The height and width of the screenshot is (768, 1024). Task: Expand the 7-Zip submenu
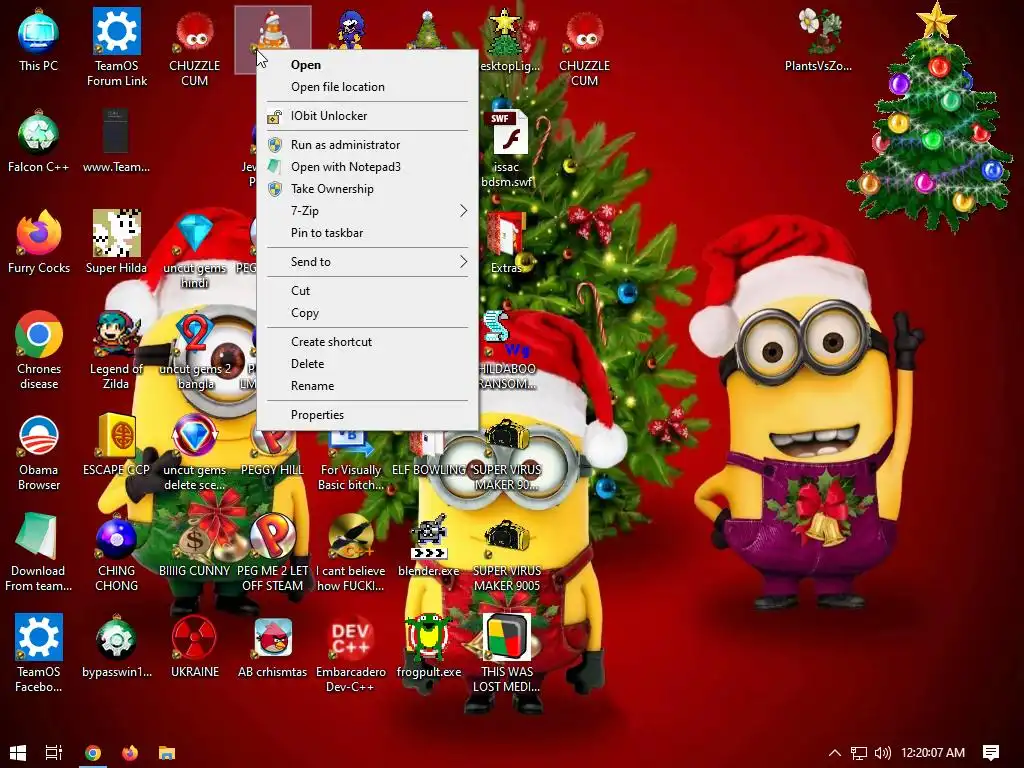(368, 211)
